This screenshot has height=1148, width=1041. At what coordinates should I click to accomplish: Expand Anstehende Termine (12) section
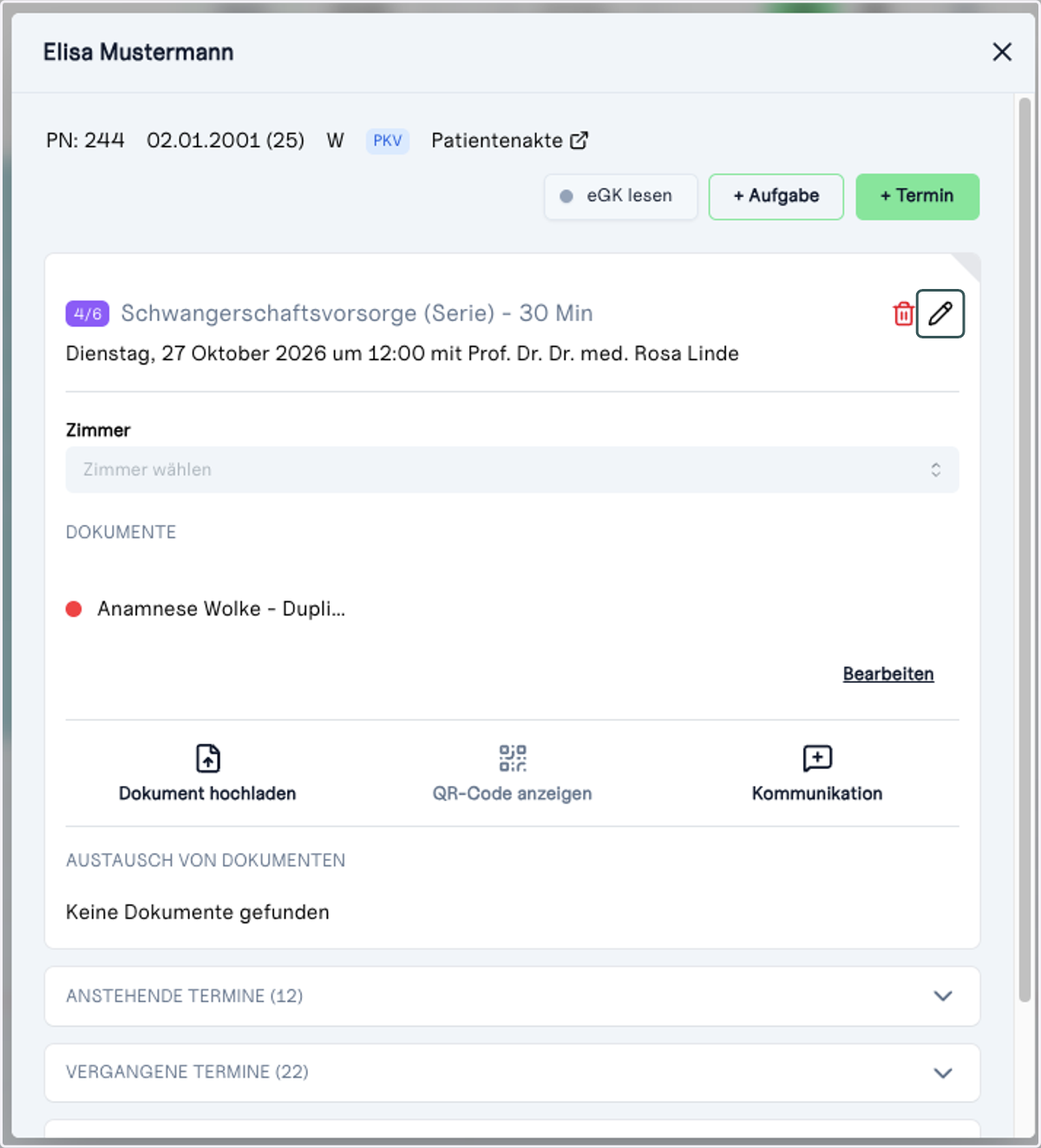513,996
